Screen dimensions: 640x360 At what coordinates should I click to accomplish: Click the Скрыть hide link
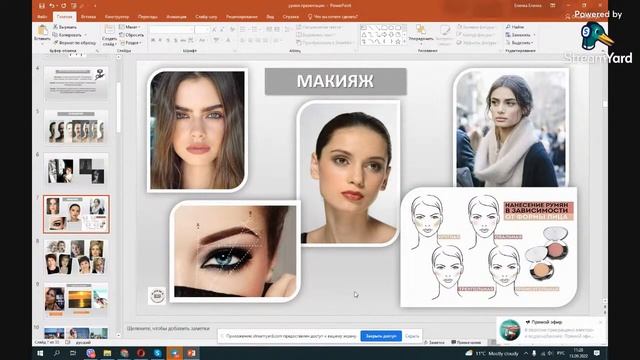412,336
